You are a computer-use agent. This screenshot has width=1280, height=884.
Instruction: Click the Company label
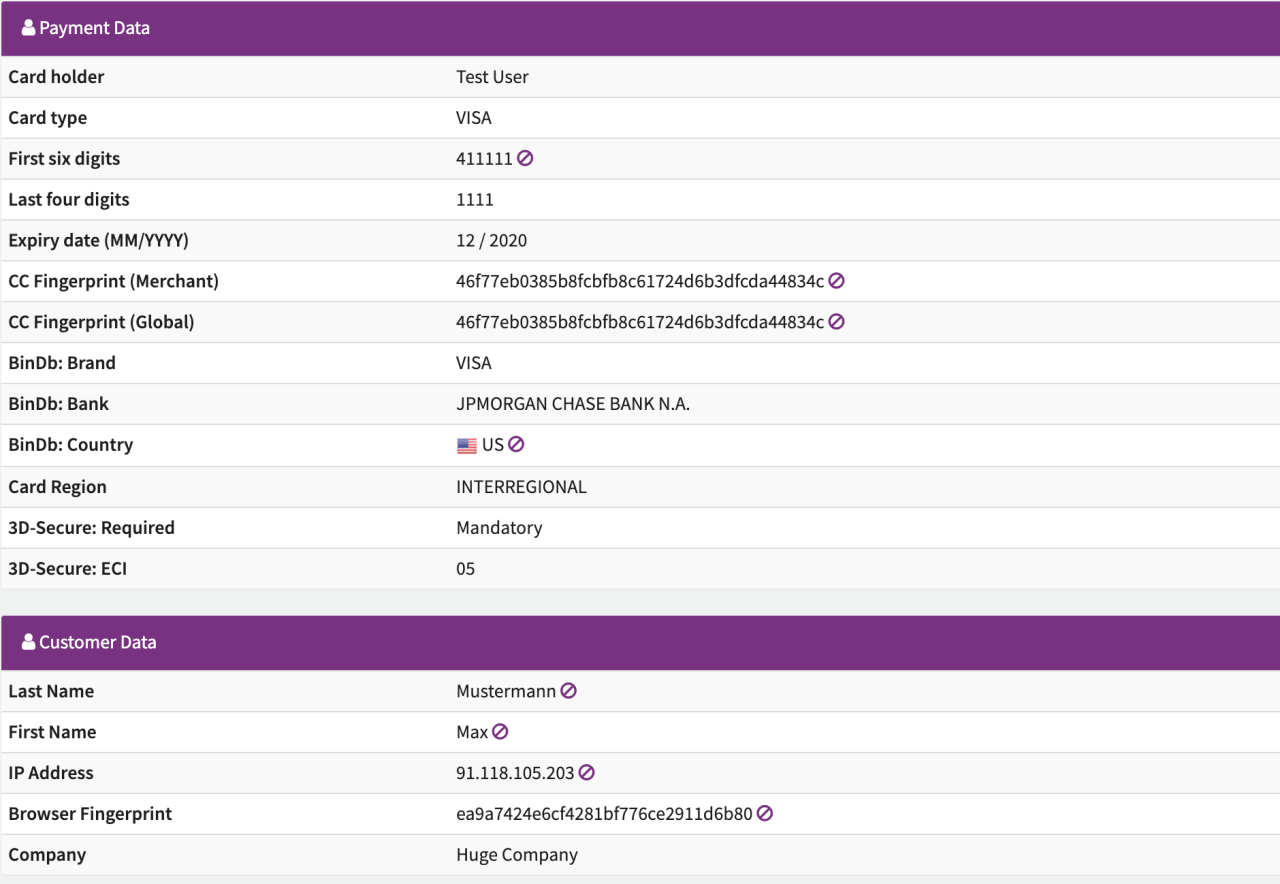click(x=47, y=855)
